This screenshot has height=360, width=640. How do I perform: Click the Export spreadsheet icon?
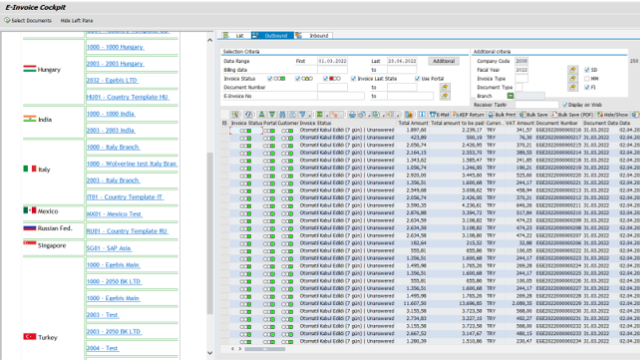(x=376, y=115)
